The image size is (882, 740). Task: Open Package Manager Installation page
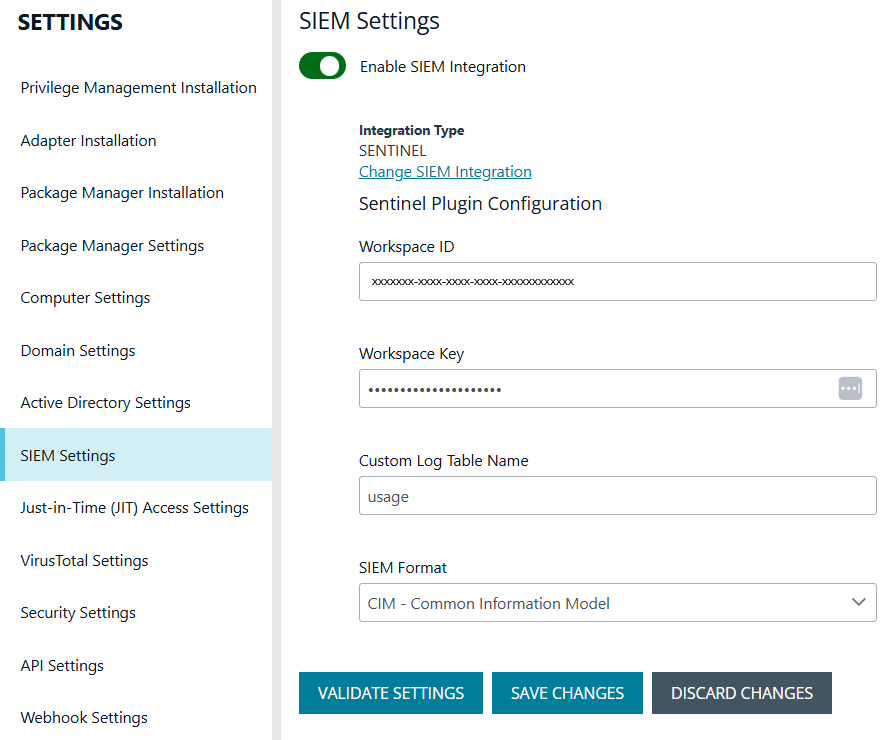pyautogui.click(x=122, y=192)
